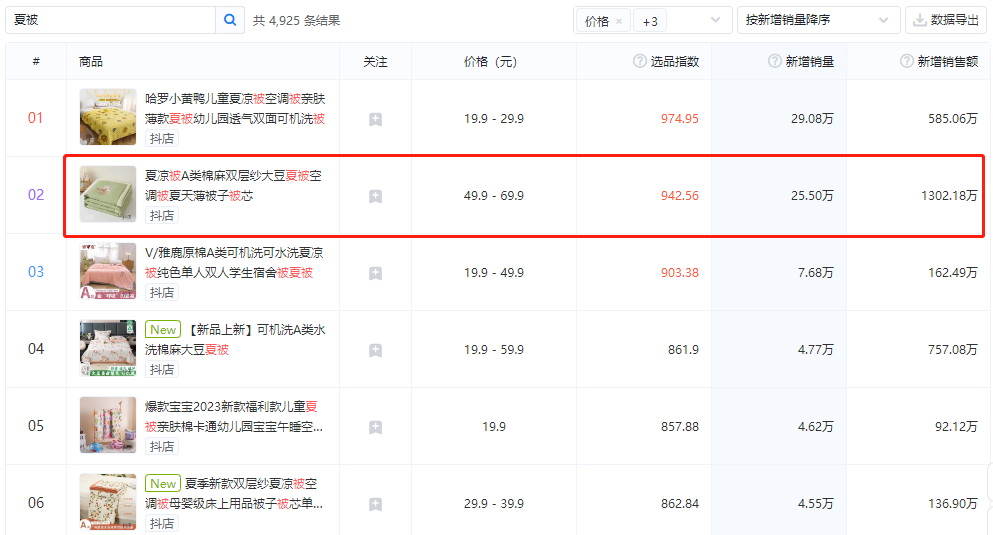Toggle follow on row 06 夏季新款 product

point(375,504)
